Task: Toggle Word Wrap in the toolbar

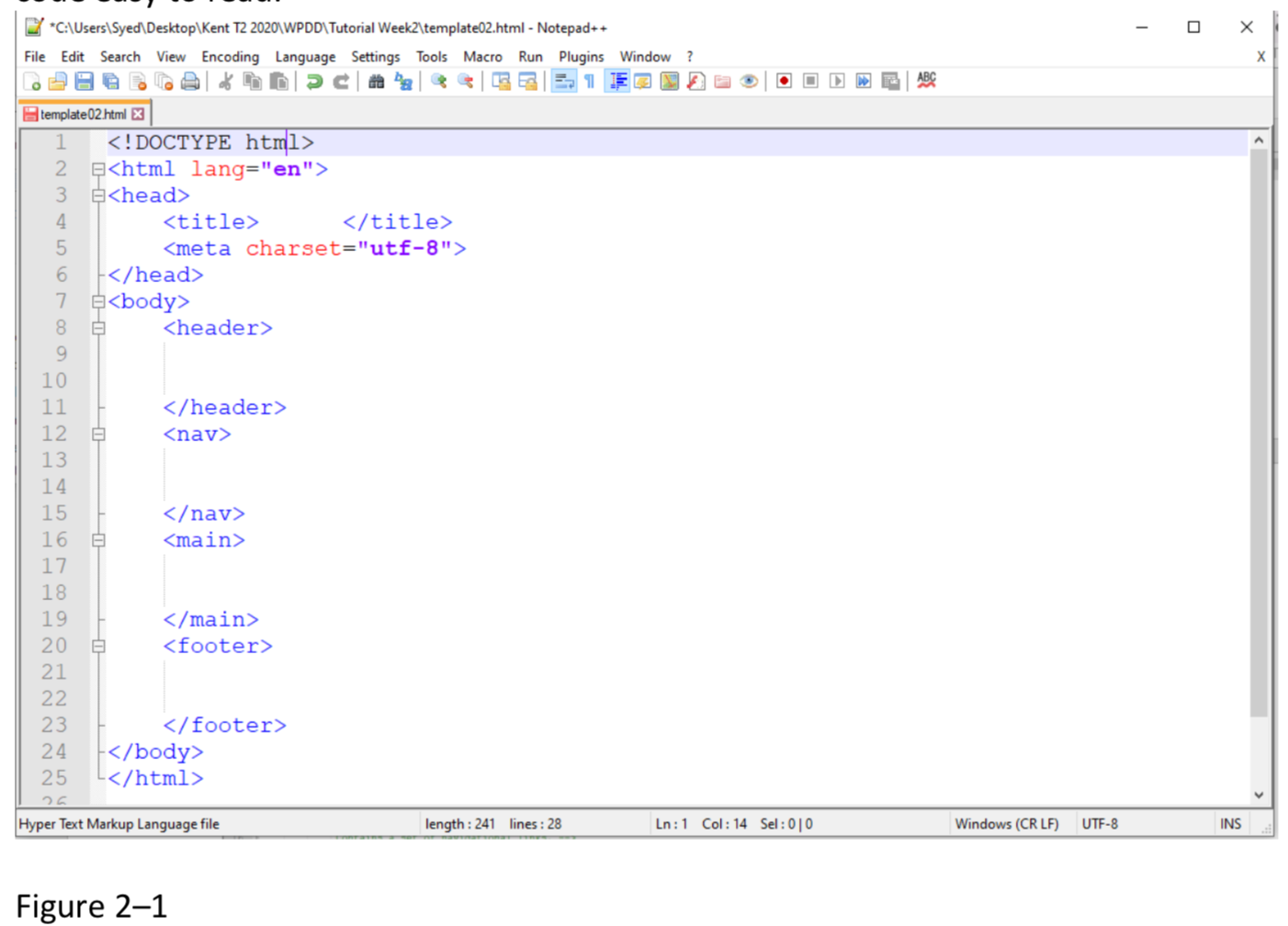Action: [x=563, y=82]
